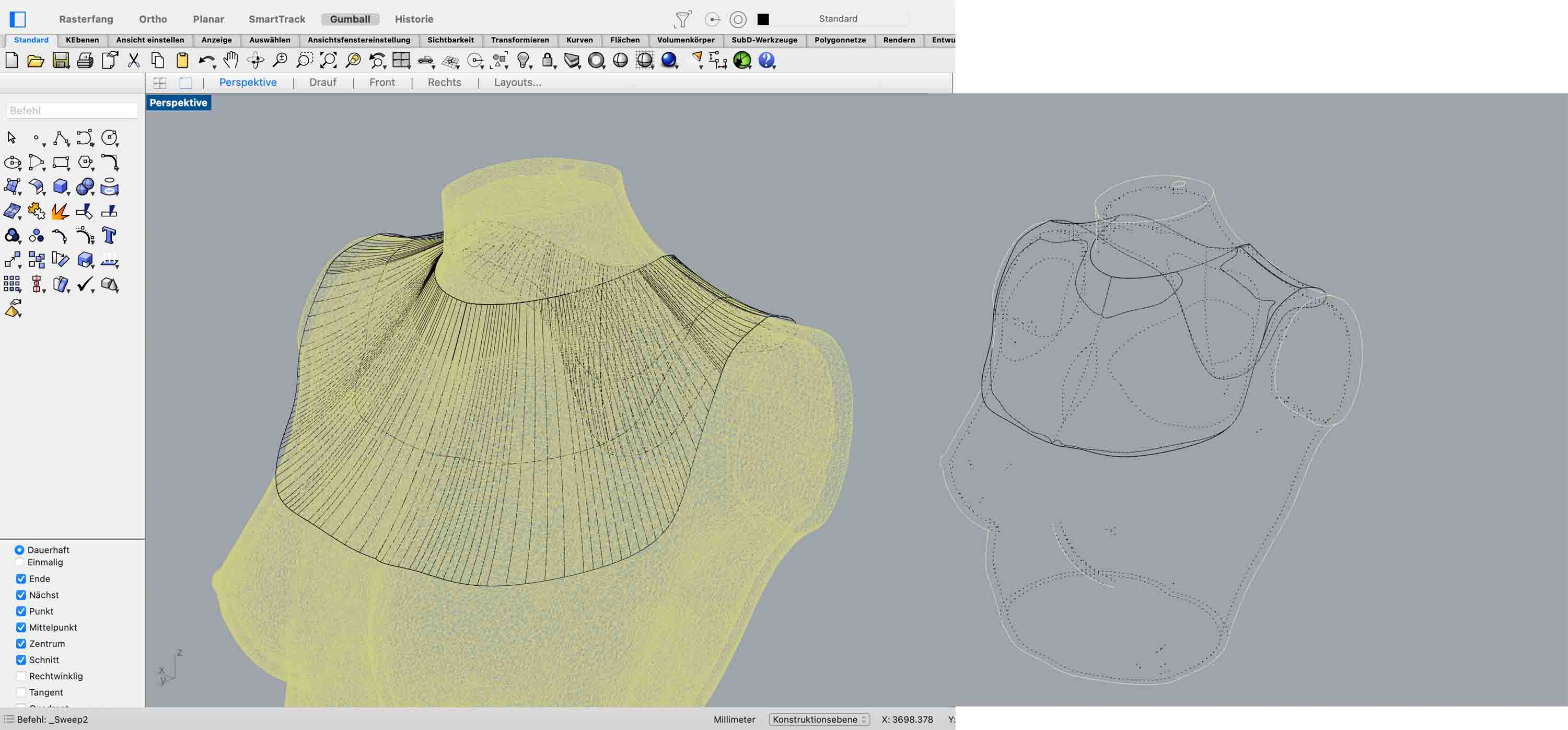
Task: Click the Save floppy disk icon
Action: pos(60,60)
